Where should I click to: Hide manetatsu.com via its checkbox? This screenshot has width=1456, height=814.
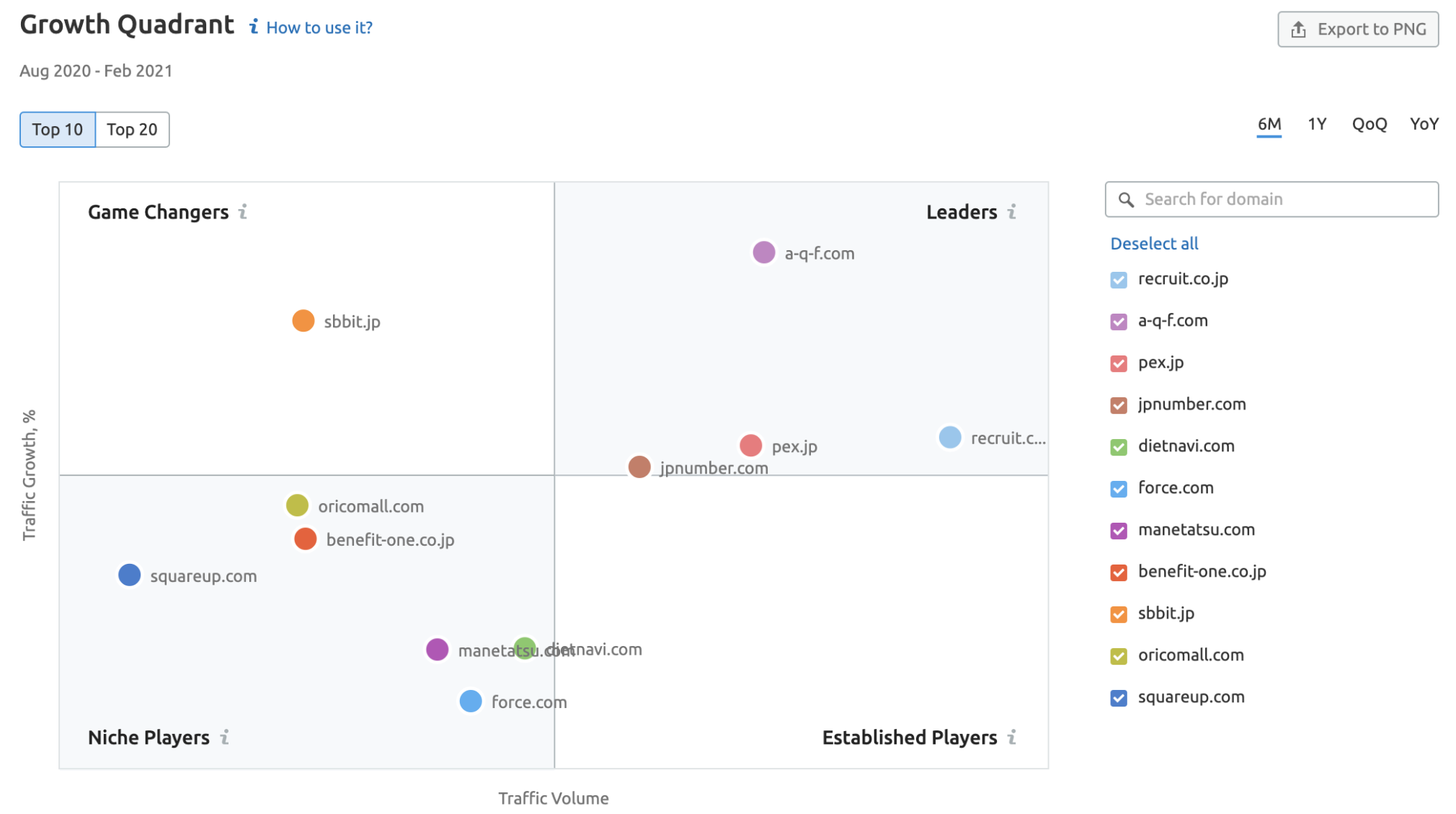(x=1119, y=531)
